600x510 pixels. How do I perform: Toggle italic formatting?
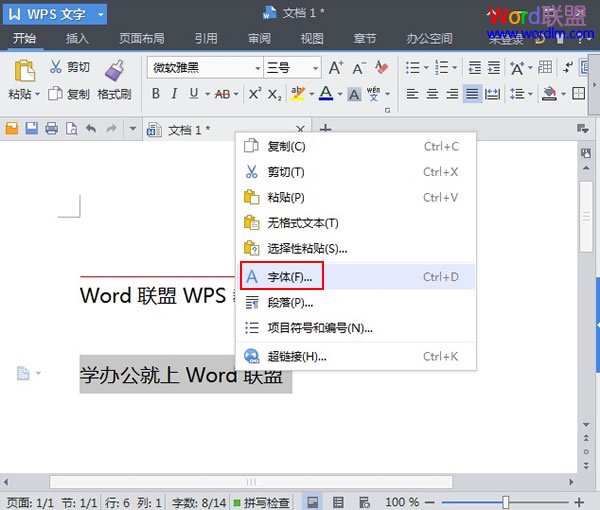point(174,93)
